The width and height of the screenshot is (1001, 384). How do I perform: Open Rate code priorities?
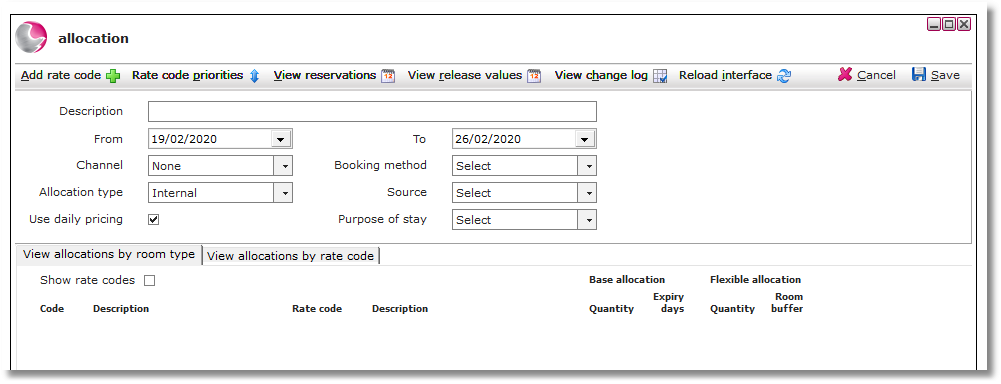pos(188,75)
